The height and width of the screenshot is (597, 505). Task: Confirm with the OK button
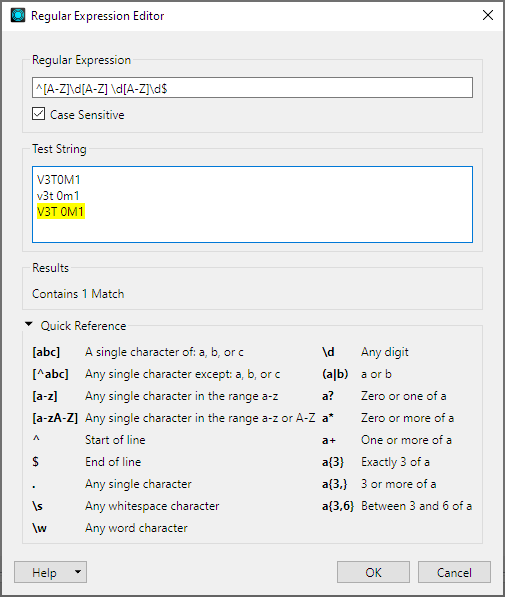pos(373,572)
